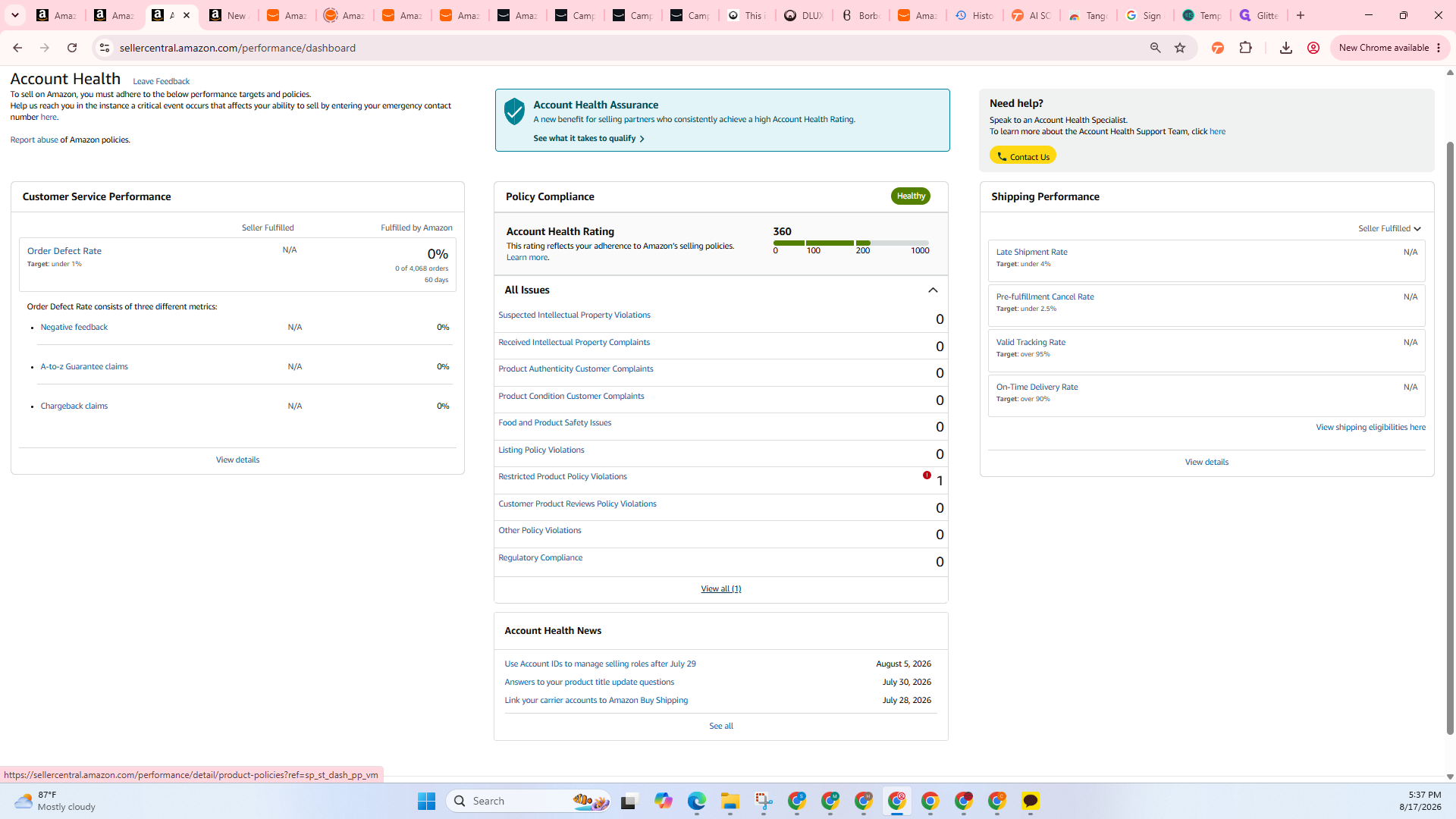Open Received Intellectual Property Complaints
Screen dimensions: 1456x819
coord(574,343)
